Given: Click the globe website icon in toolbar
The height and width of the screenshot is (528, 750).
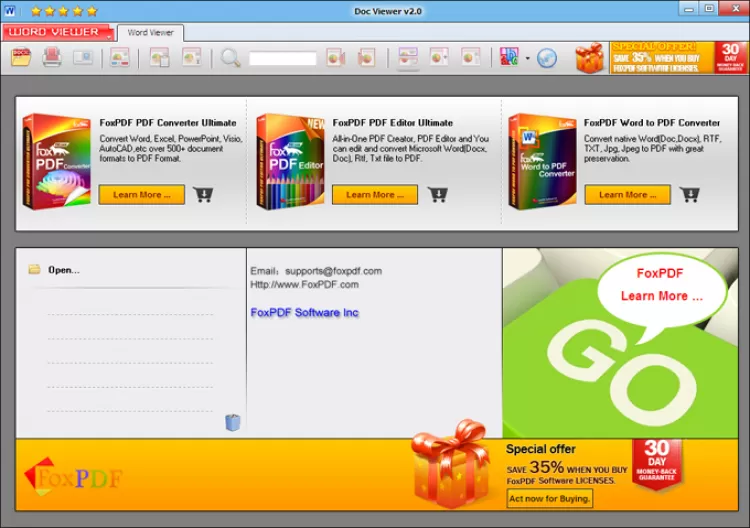Looking at the screenshot, I should pos(547,58).
